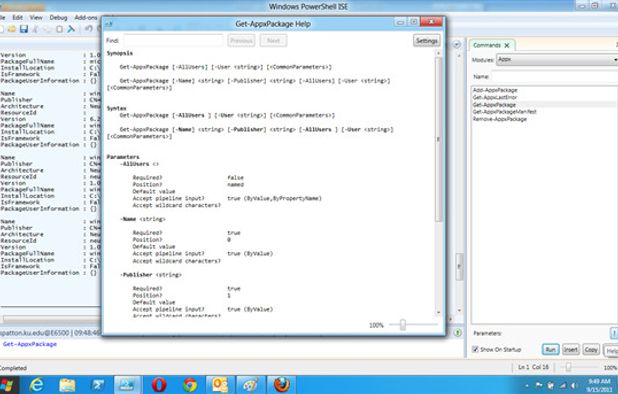Click the Get-AppxPackage command in console
618x394 pixels.
[30, 344]
